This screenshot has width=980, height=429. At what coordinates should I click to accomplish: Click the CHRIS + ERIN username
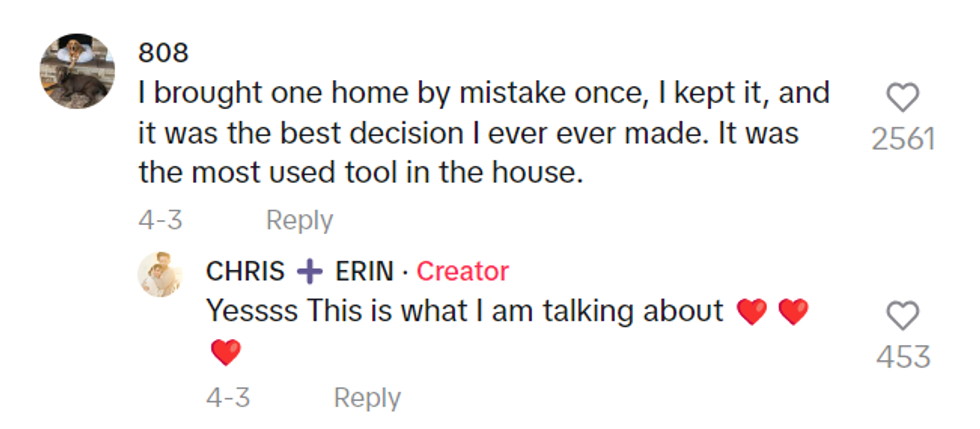point(300,271)
